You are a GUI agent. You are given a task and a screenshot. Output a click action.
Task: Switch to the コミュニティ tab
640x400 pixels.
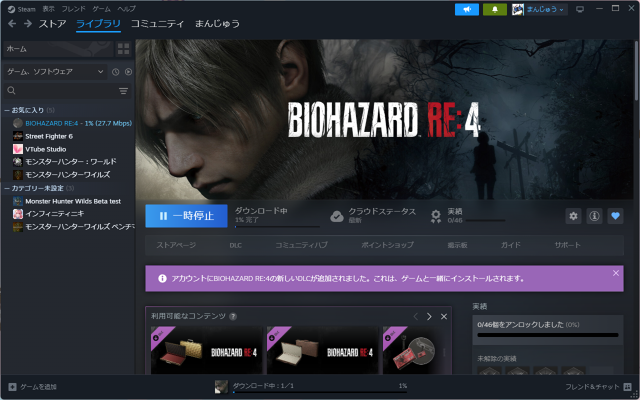[158, 24]
